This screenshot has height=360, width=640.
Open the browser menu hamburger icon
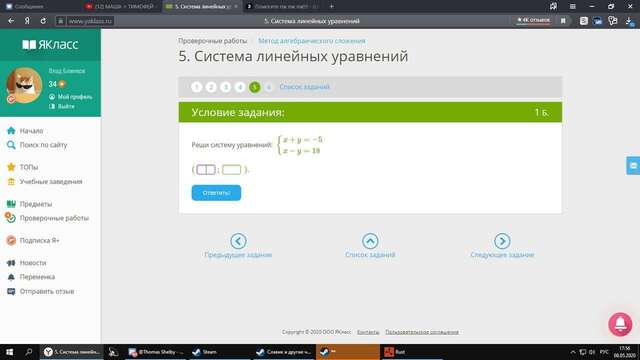[573, 6]
